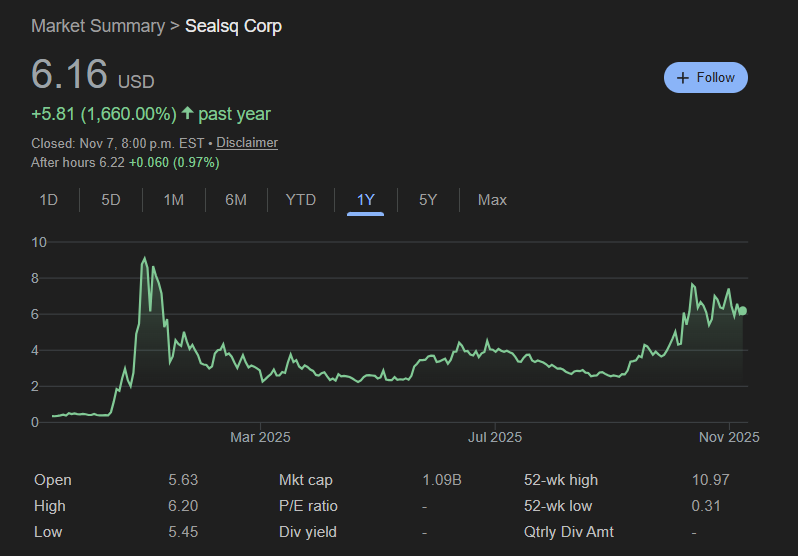Click the Mkt cap value 1.09B
This screenshot has height=556, width=798.
click(x=442, y=480)
